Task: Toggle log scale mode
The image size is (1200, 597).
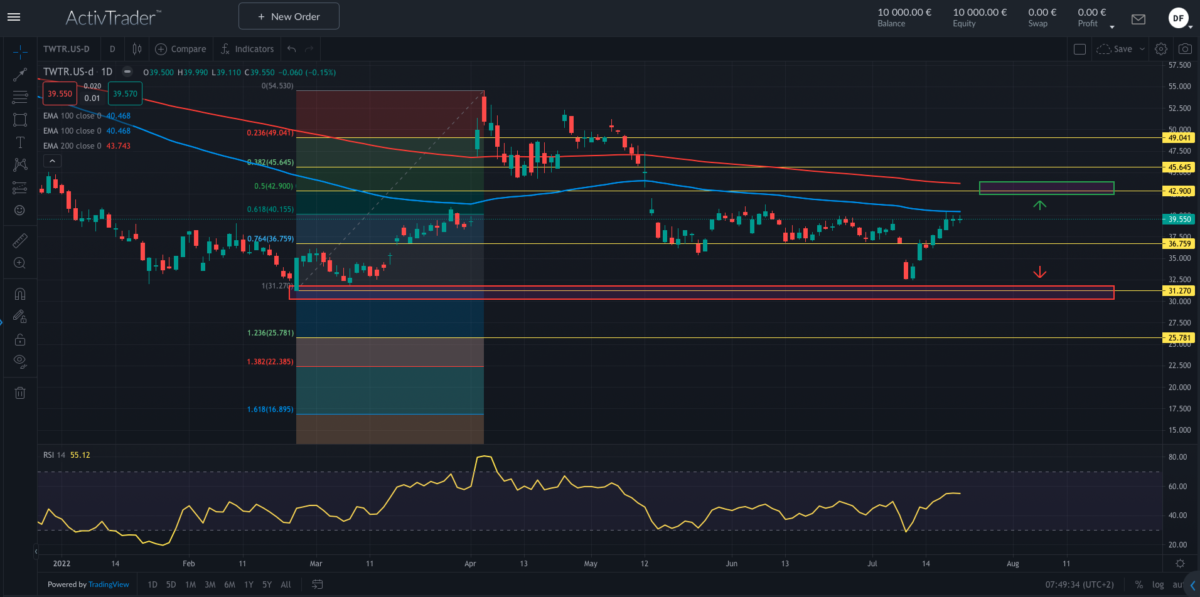Action: [x=1158, y=584]
